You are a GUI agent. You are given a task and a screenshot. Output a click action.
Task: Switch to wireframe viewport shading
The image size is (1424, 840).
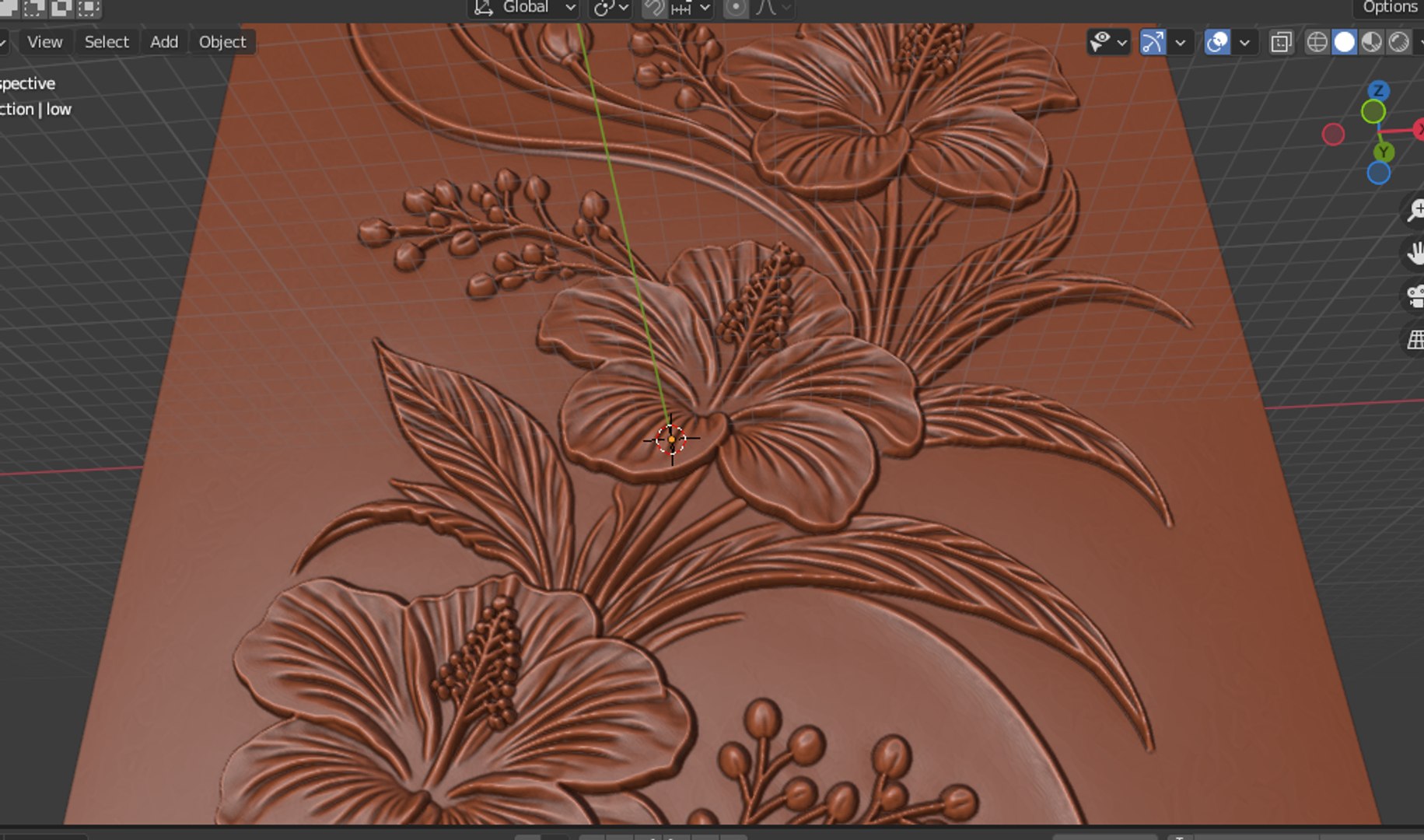tap(1317, 42)
